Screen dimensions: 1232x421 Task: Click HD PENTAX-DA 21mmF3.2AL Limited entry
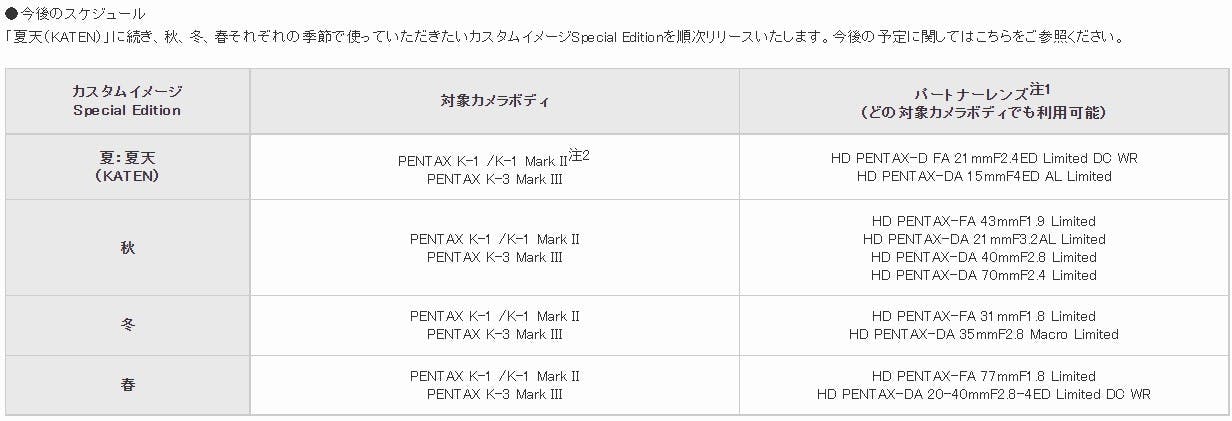984,239
